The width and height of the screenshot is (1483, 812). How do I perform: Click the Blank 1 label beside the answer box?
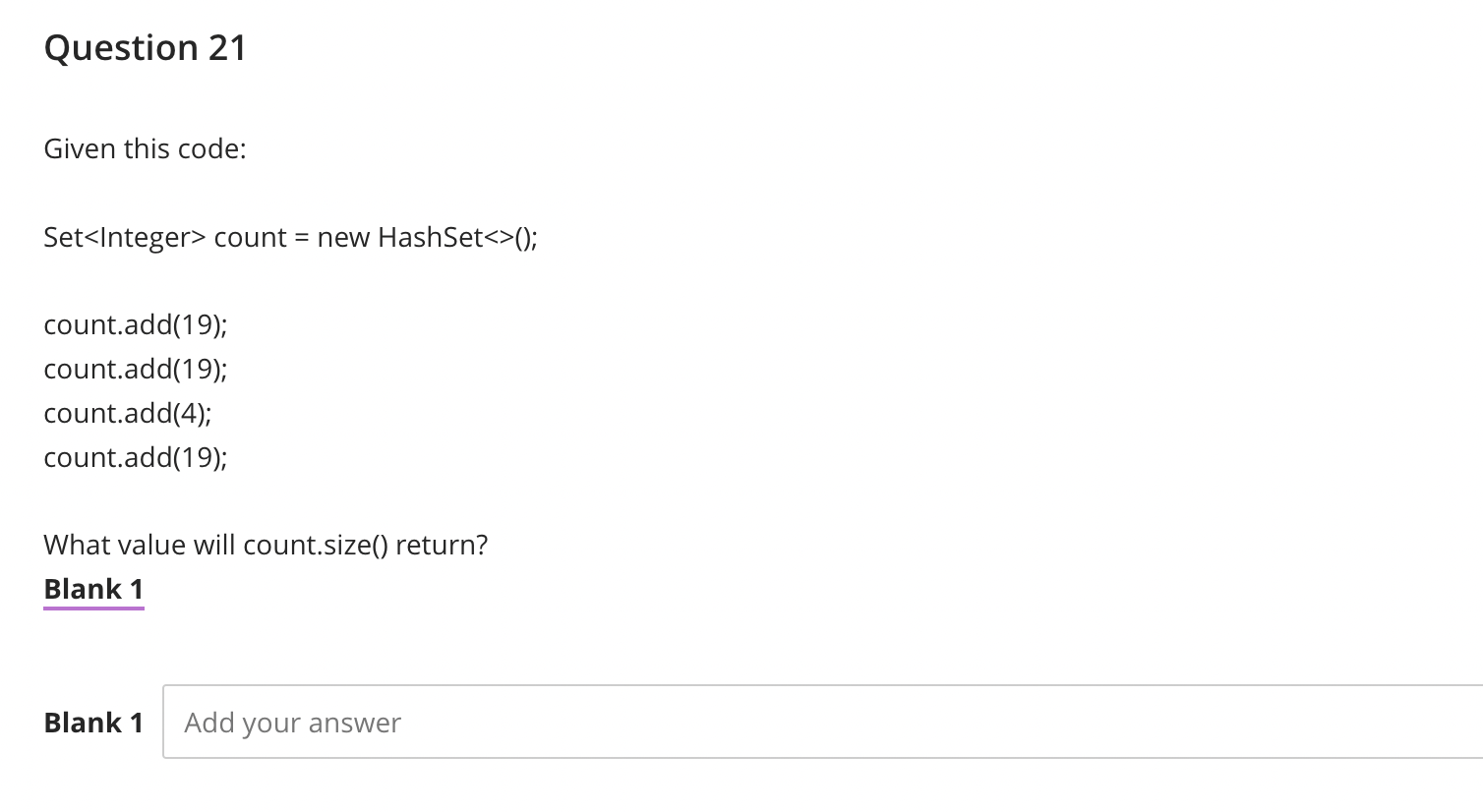click(92, 722)
